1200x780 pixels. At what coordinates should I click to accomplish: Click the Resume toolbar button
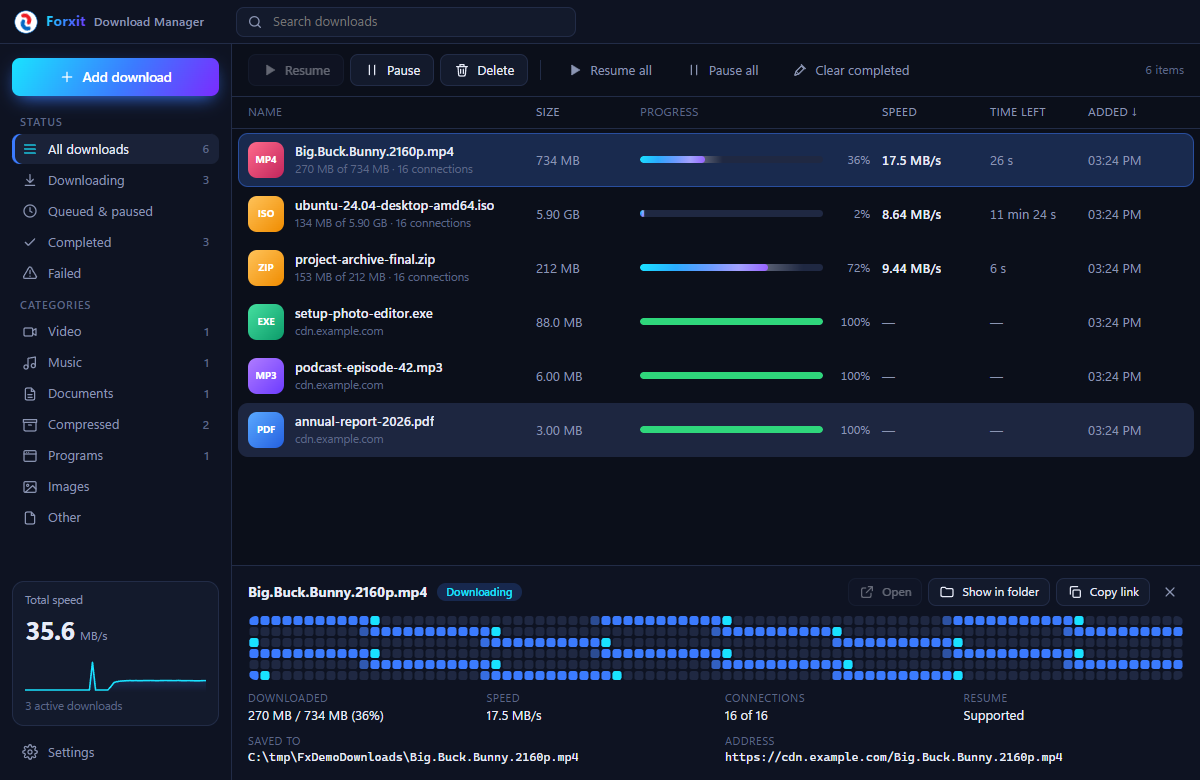coord(296,70)
